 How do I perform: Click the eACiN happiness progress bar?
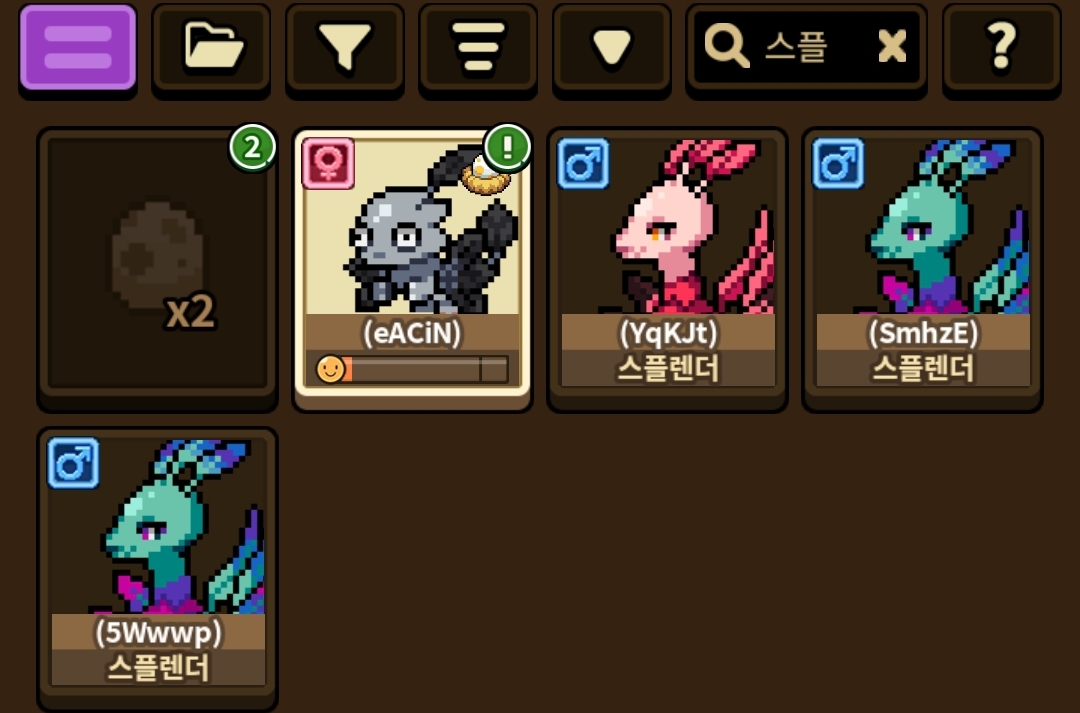point(412,369)
